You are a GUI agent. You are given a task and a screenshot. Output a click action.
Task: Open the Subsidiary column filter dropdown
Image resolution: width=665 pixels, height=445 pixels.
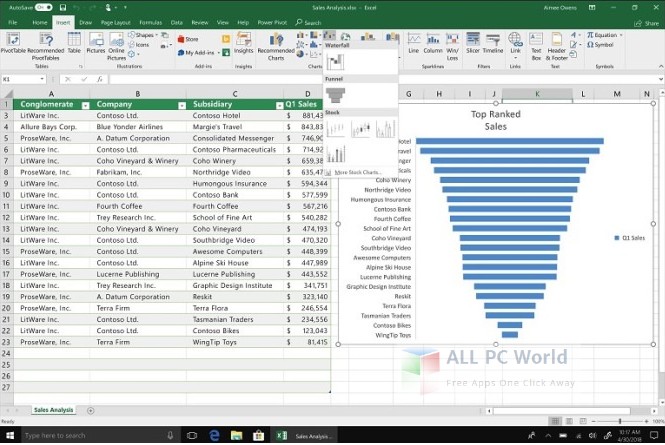[279, 106]
